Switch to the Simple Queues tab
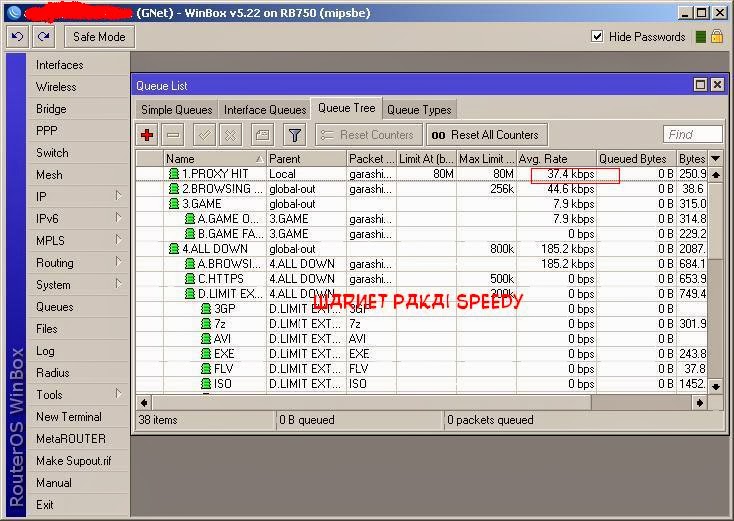 (176, 110)
